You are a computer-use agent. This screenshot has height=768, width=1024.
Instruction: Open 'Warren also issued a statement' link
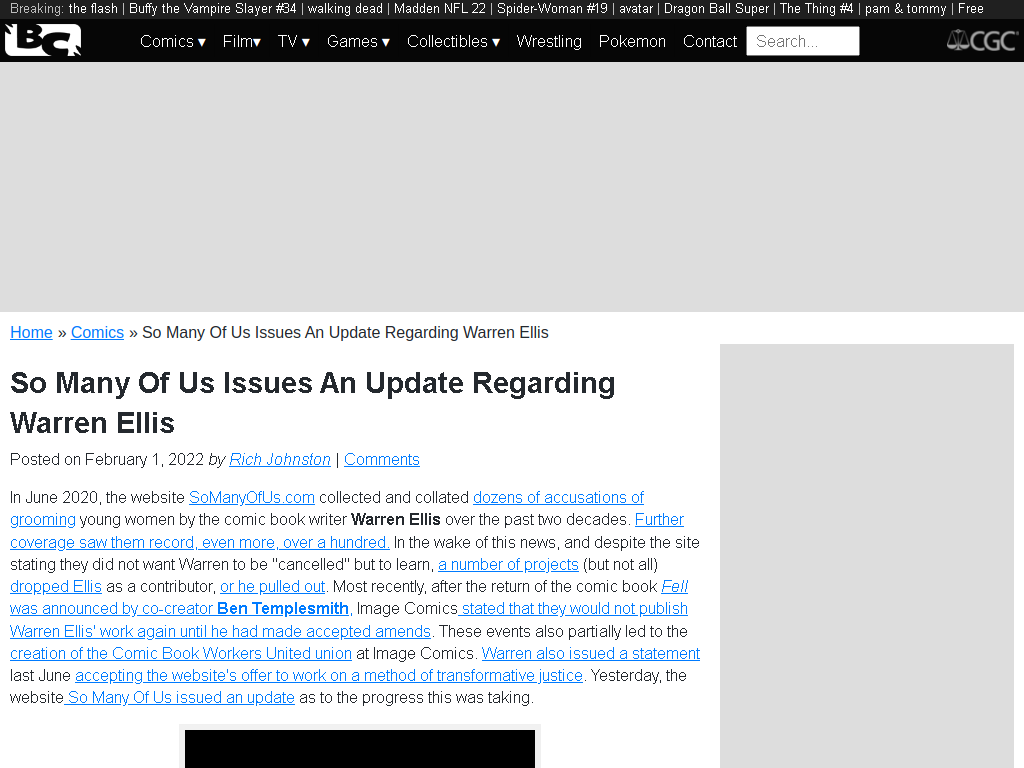[x=590, y=654]
